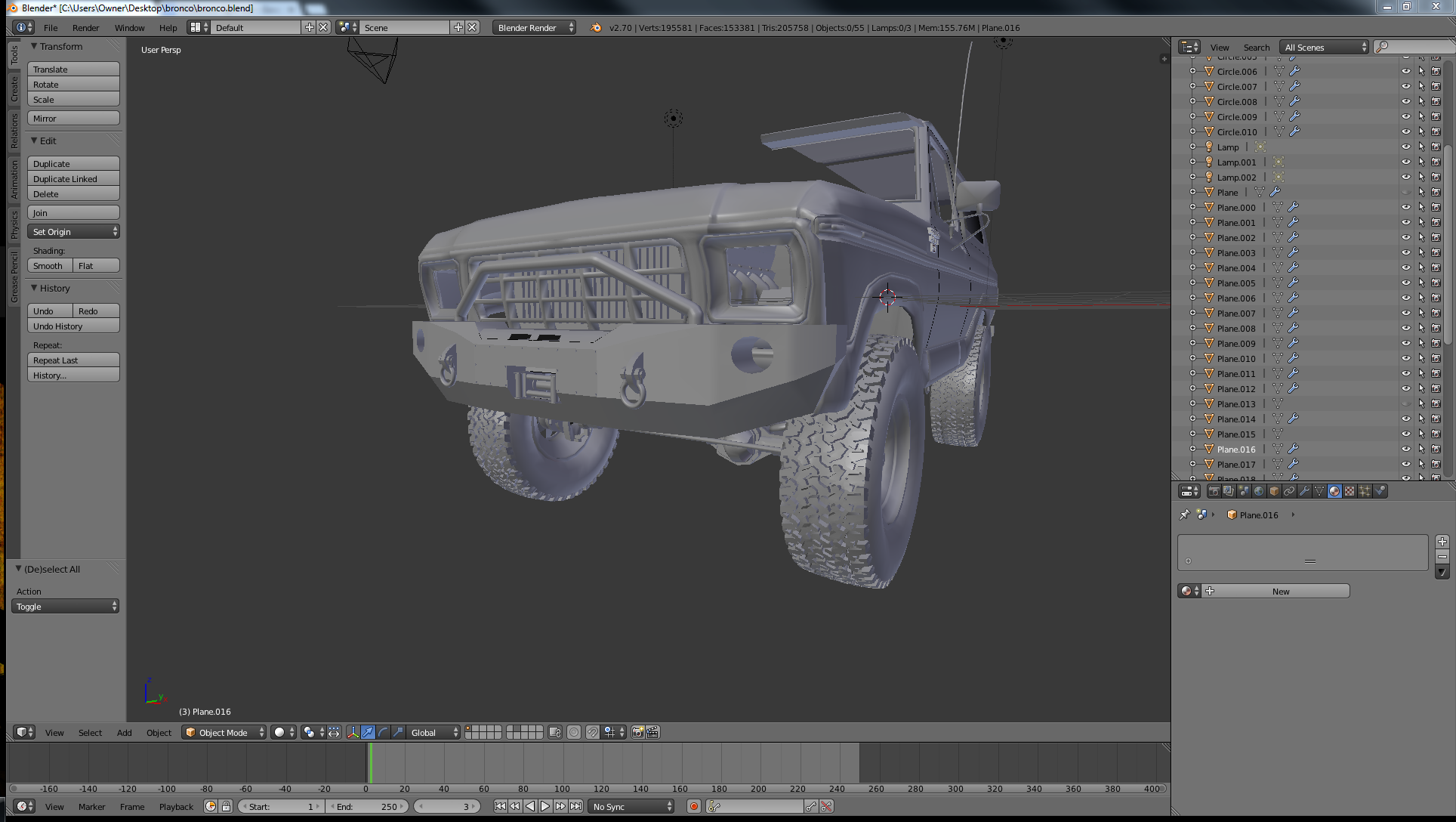Click the green current frame marker in timeline
This screenshot has height=822, width=1456.
click(x=370, y=763)
